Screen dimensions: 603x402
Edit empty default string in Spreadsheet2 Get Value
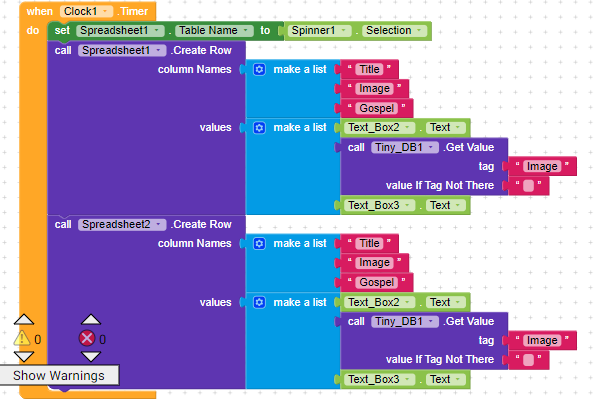528,360
